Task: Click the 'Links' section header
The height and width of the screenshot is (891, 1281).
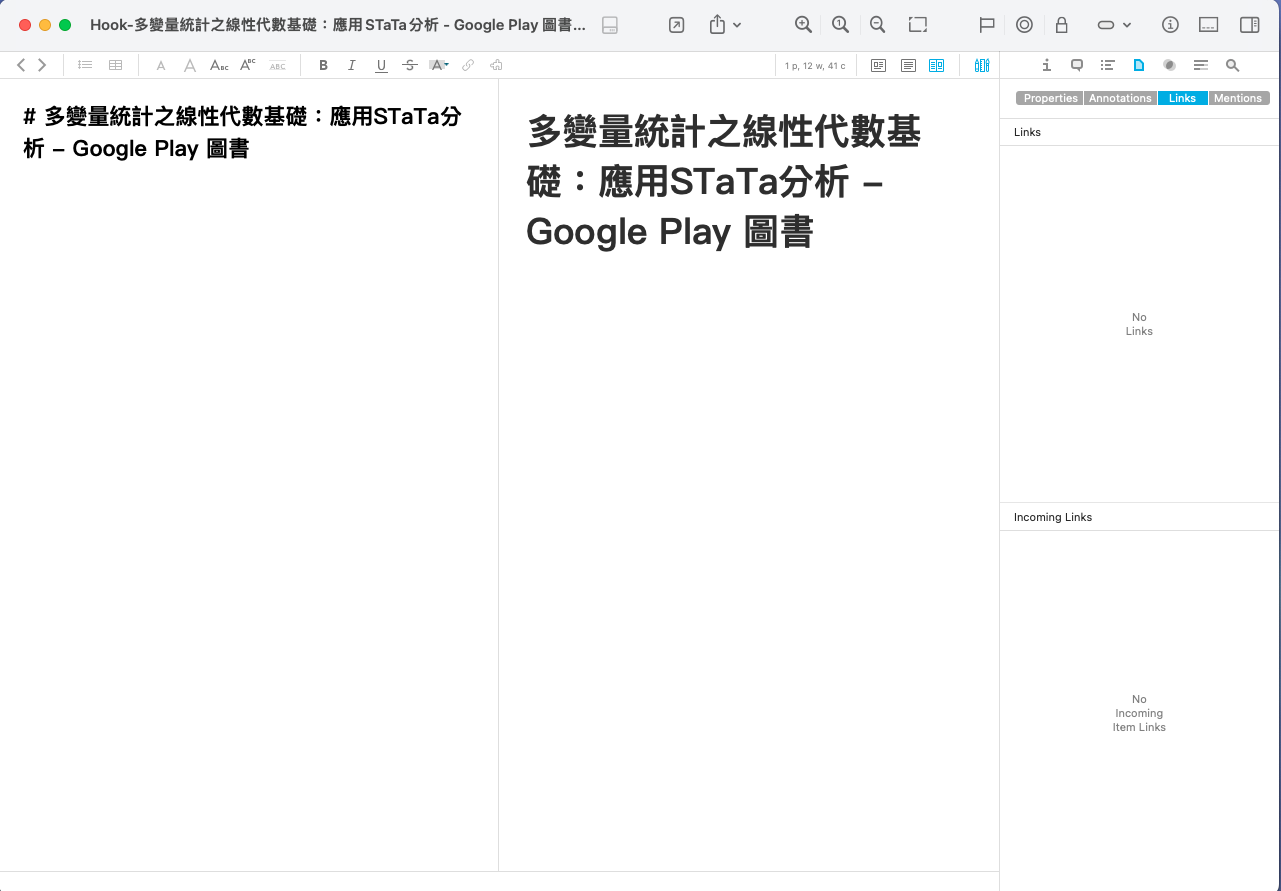Action: coord(1027,132)
